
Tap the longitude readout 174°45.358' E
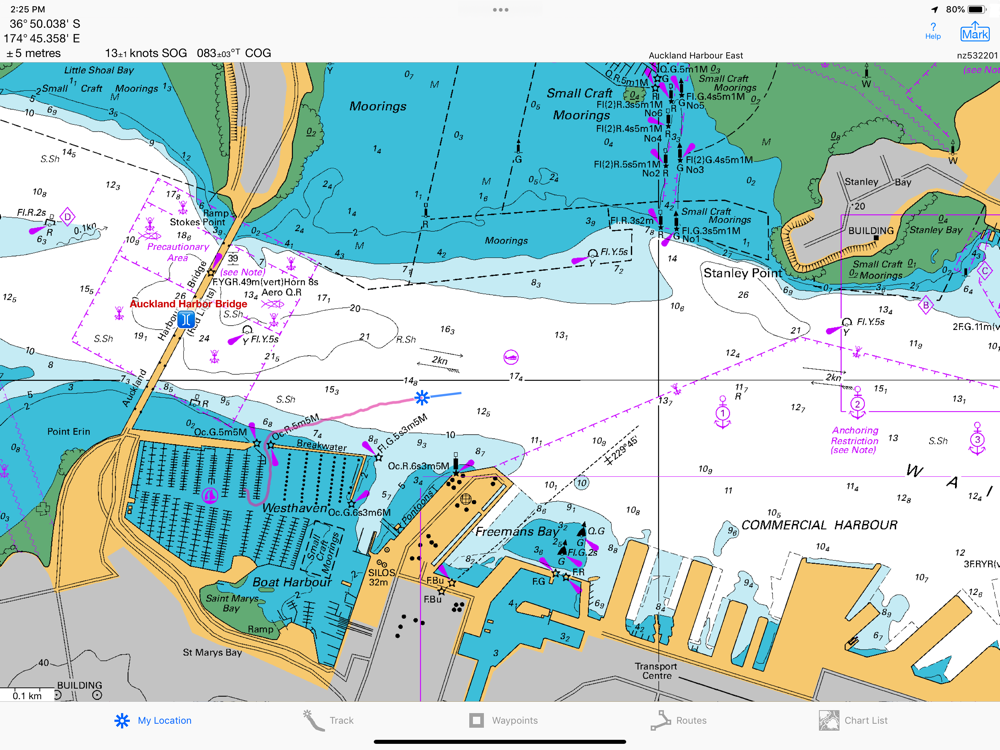click(x=42, y=38)
